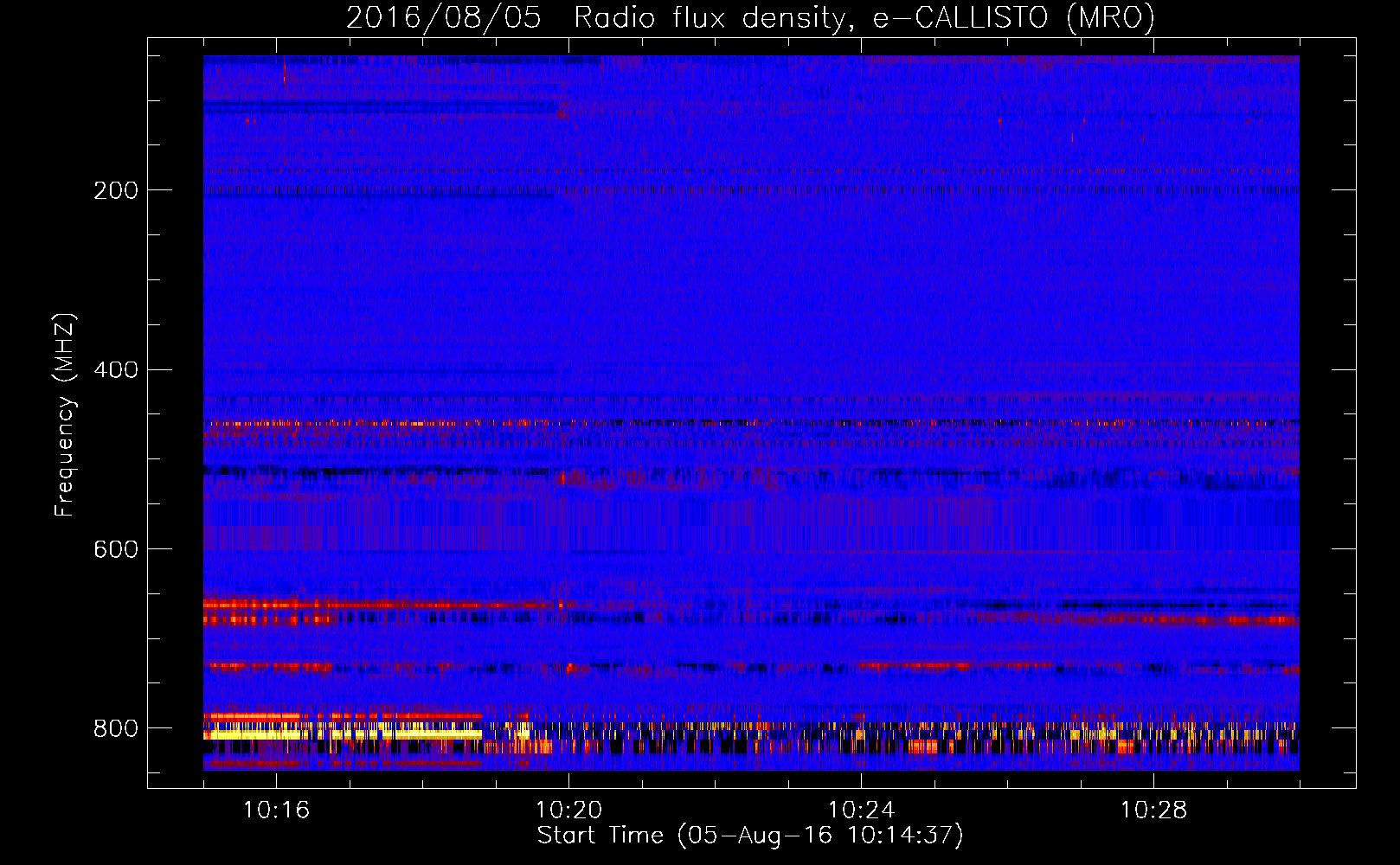Select the 400 frequency tick label
The width and height of the screenshot is (1400, 865).
[116, 370]
